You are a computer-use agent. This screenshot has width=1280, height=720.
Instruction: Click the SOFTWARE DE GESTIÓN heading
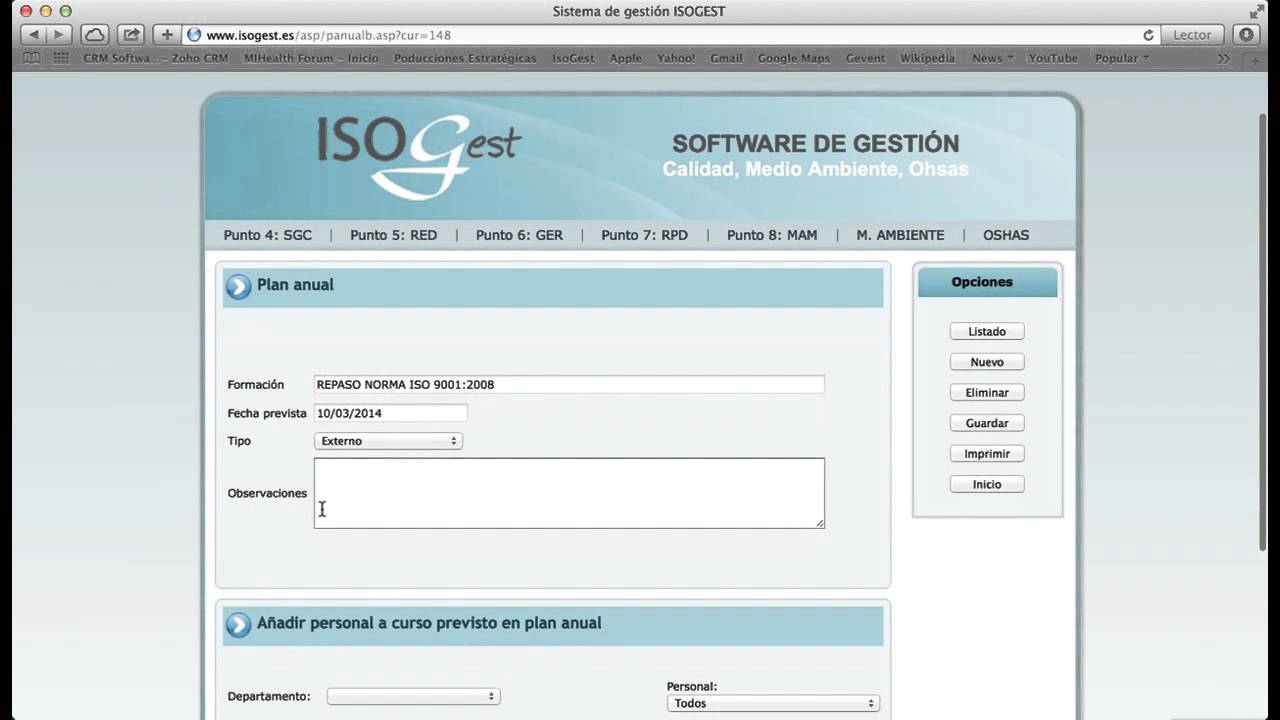pos(815,144)
